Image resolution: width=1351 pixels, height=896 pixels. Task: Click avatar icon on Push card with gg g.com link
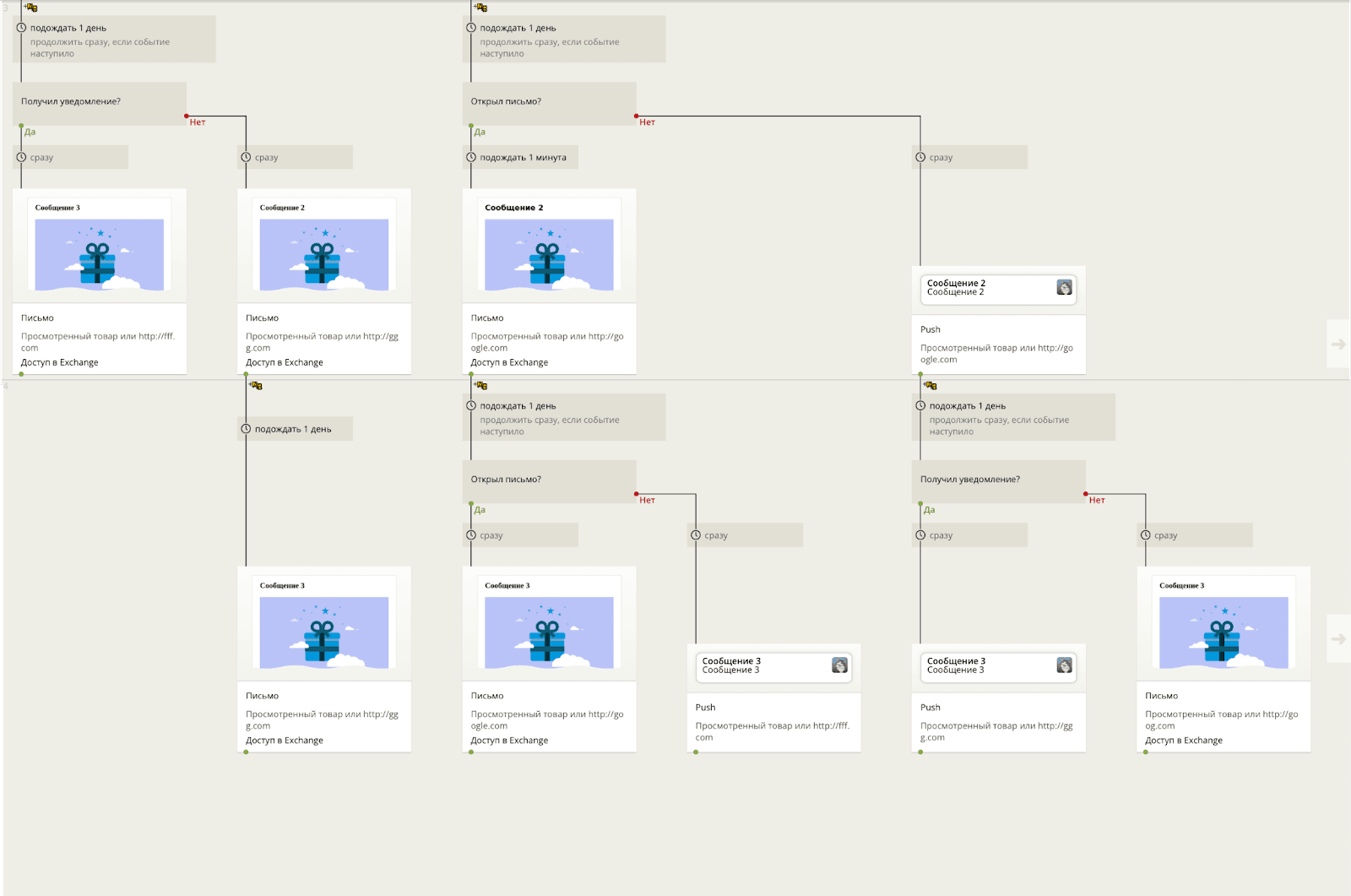[x=1064, y=665]
